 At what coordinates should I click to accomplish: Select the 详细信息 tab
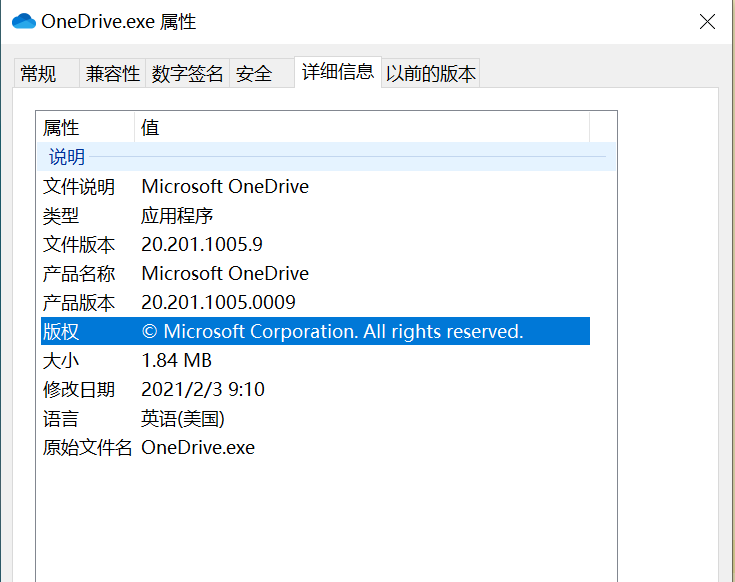[x=338, y=72]
